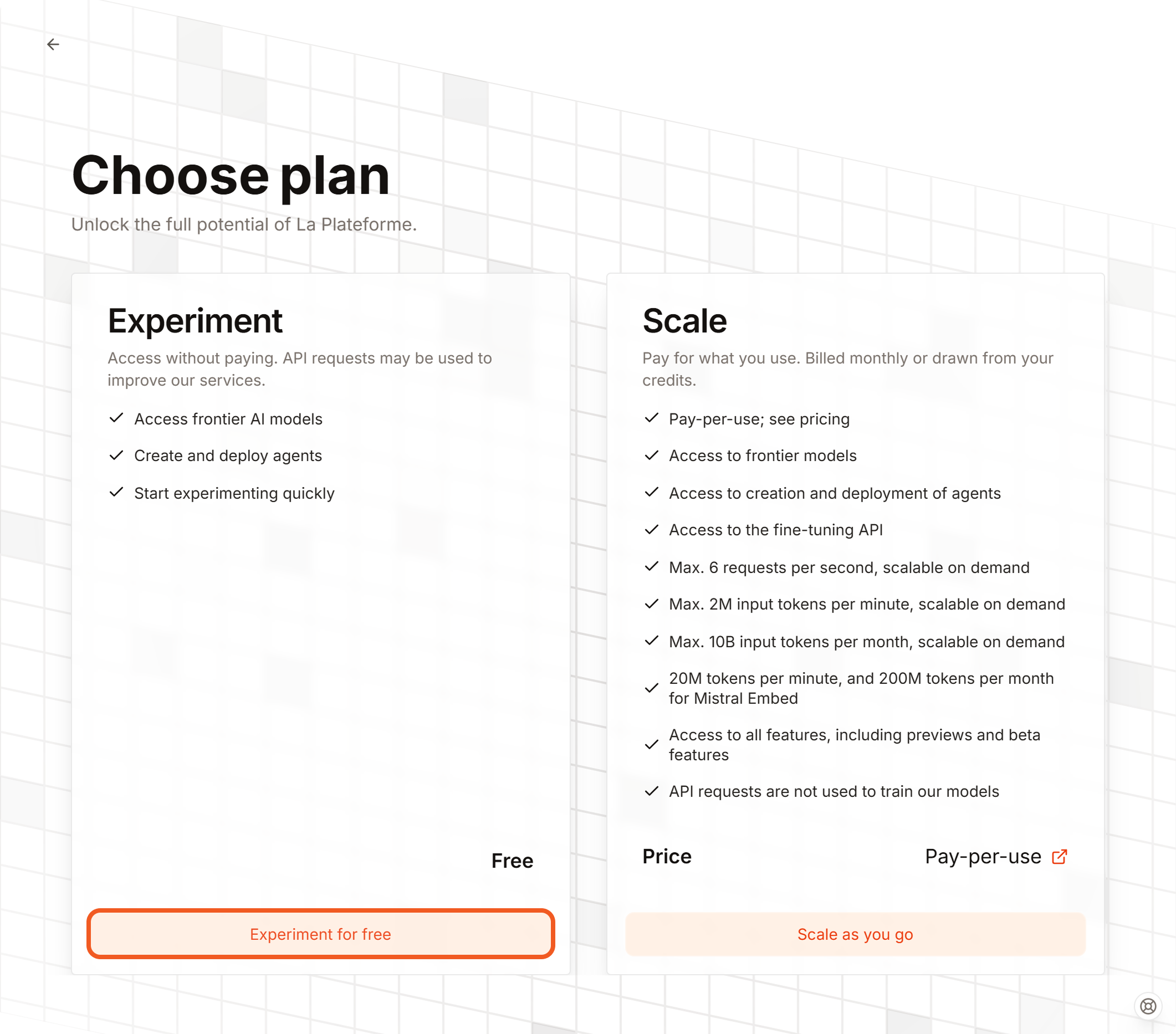Click Access to frontier models feature text
1176x1034 pixels.
[763, 455]
